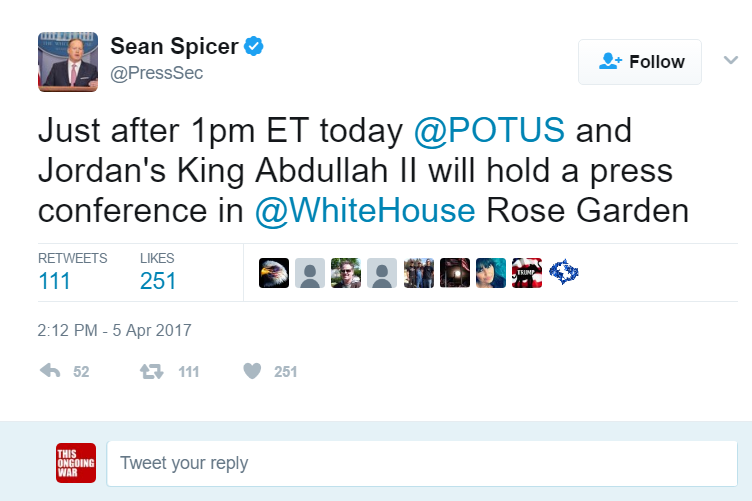Click the Sean Spicer display name

175,46
